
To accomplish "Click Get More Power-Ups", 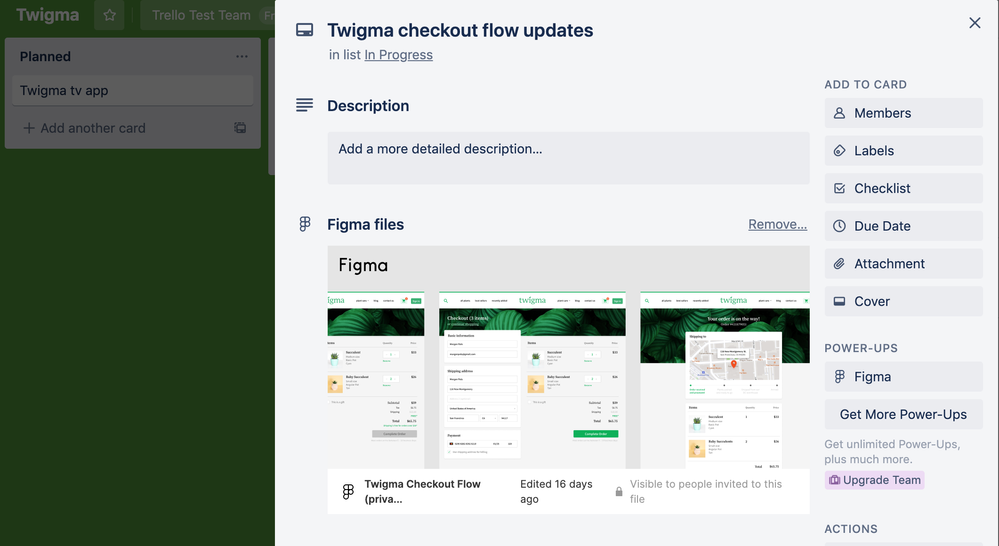I will point(903,414).
